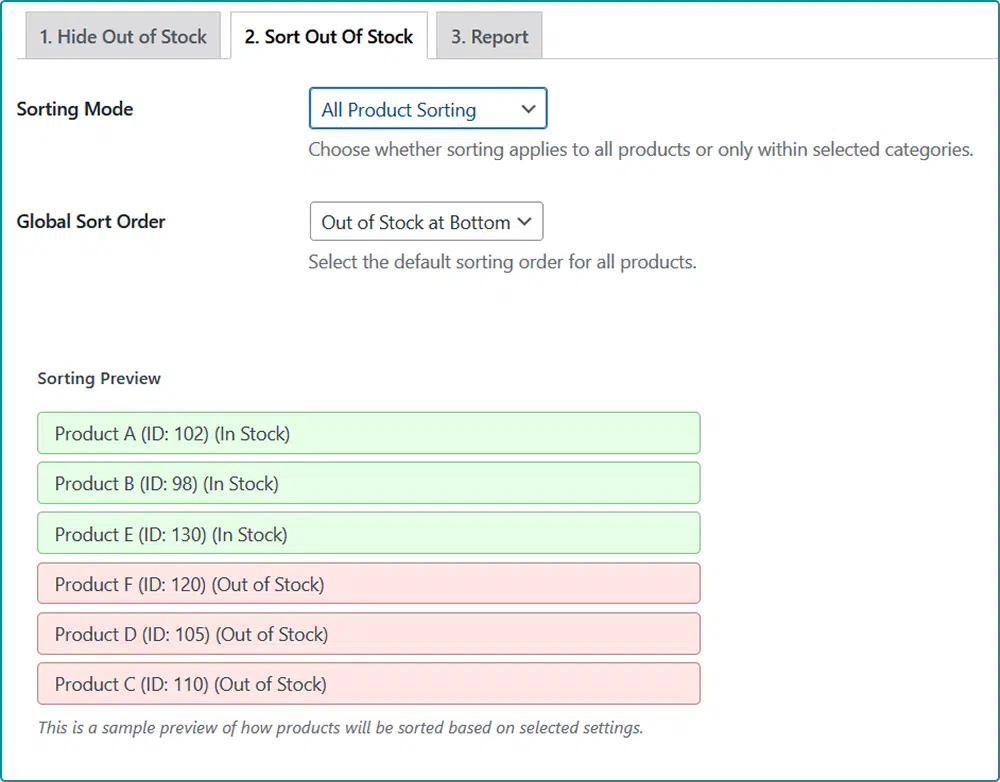1000x782 pixels.
Task: Click the italic sample preview note
Action: (340, 728)
